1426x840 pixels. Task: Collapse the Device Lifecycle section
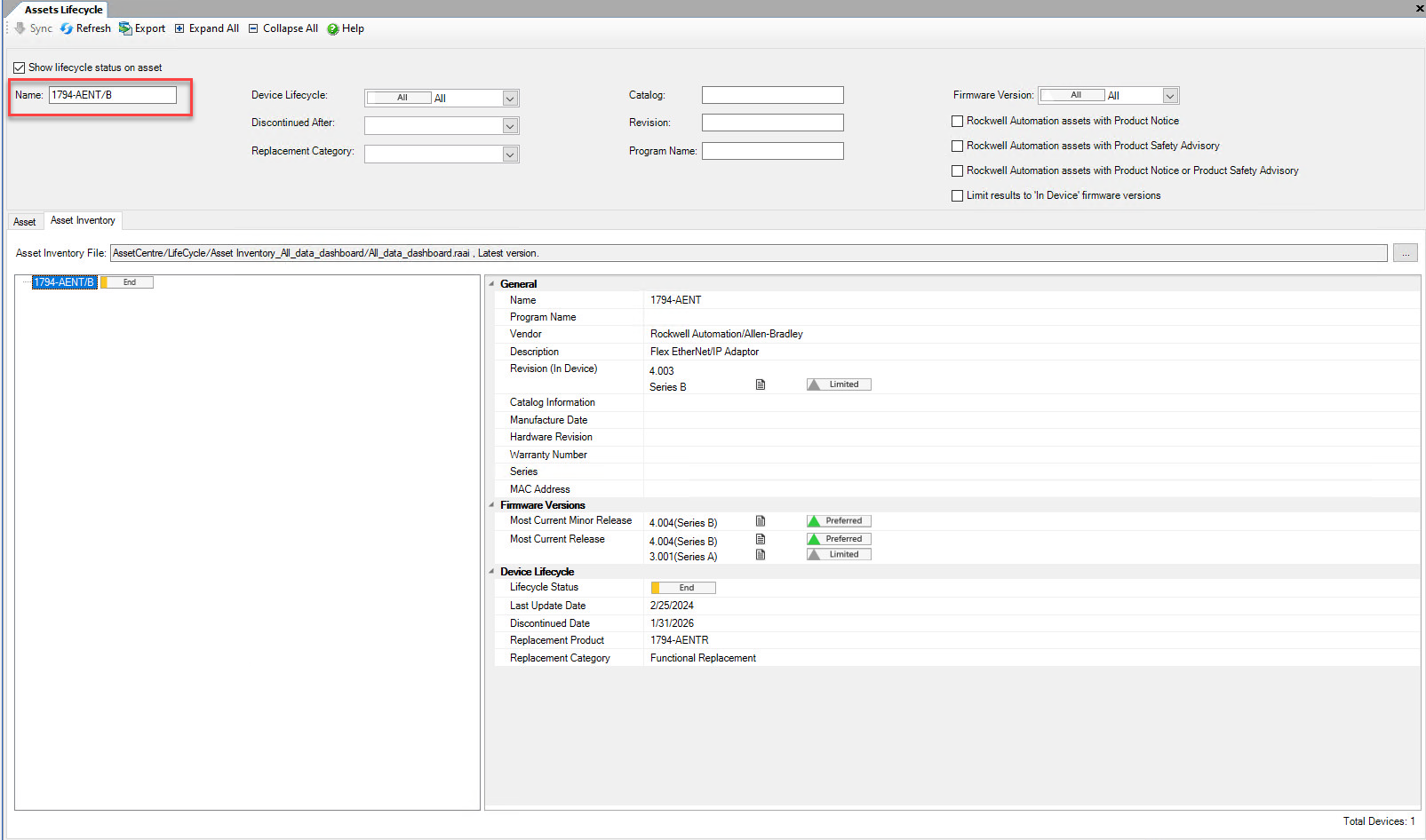click(x=491, y=572)
